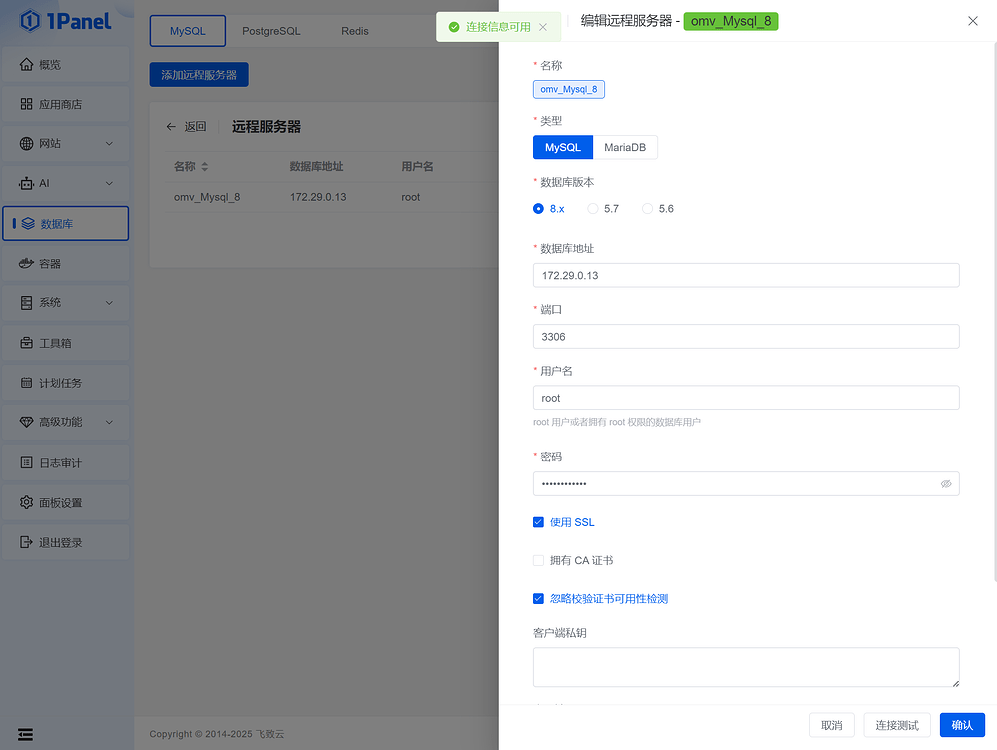Select the 5.7 database version radio button

point(592,209)
